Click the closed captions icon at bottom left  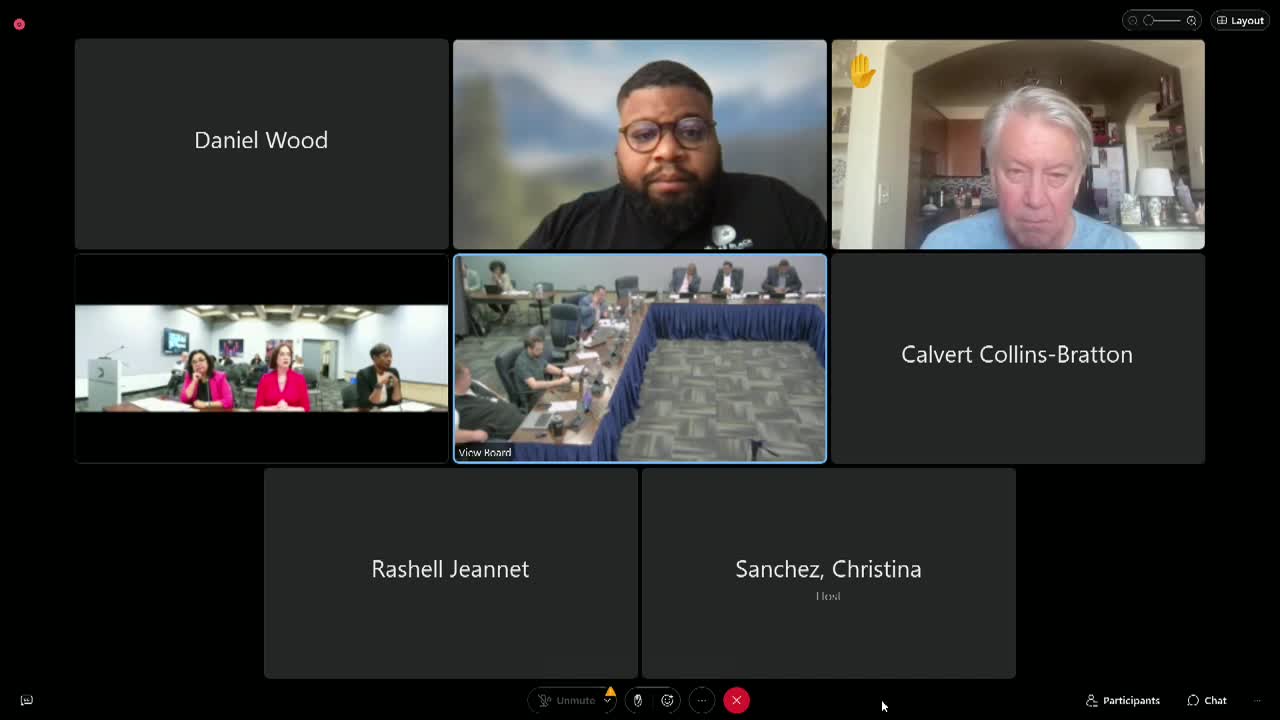tap(27, 700)
